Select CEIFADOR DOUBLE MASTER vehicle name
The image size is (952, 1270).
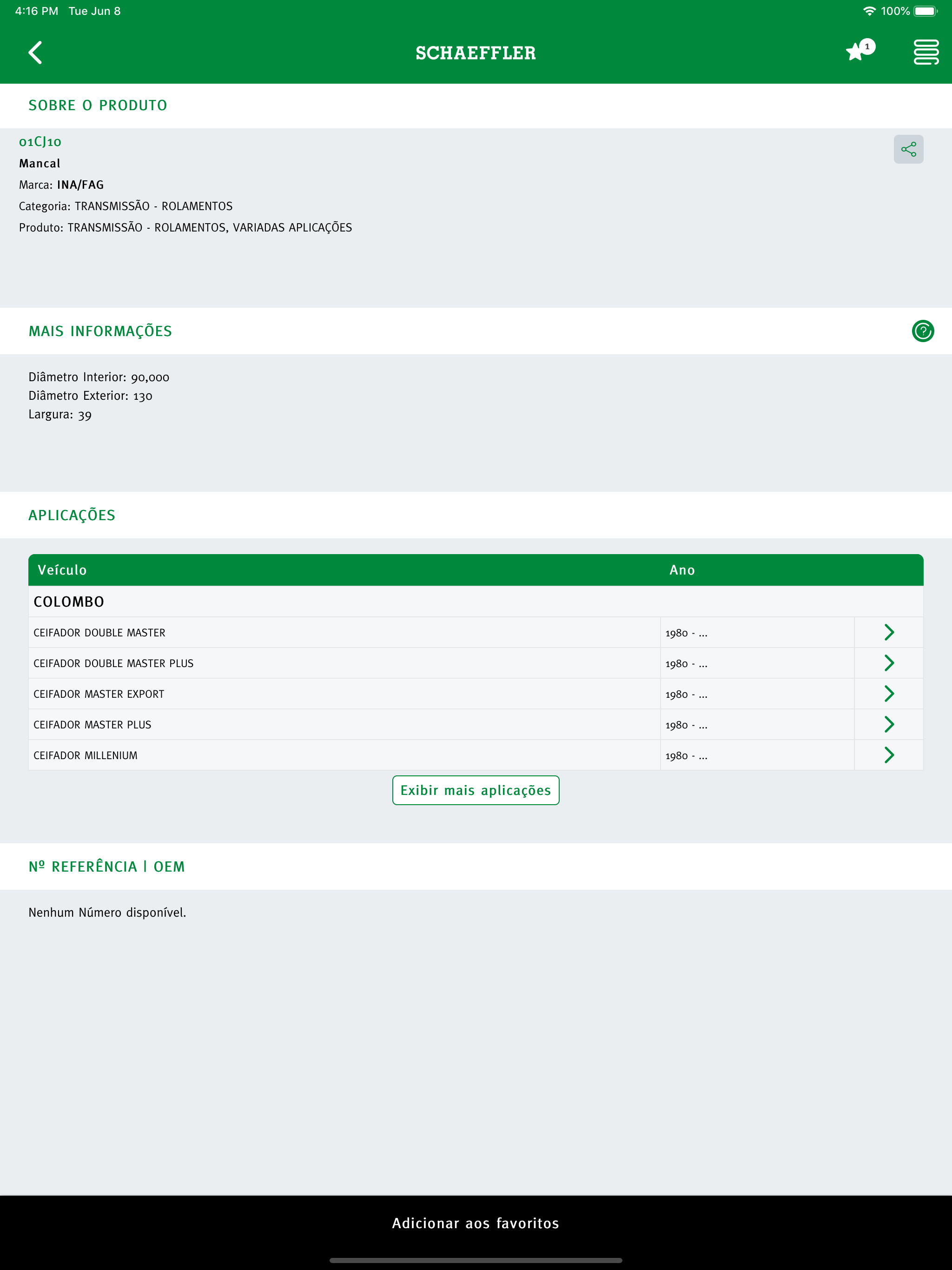click(x=99, y=633)
